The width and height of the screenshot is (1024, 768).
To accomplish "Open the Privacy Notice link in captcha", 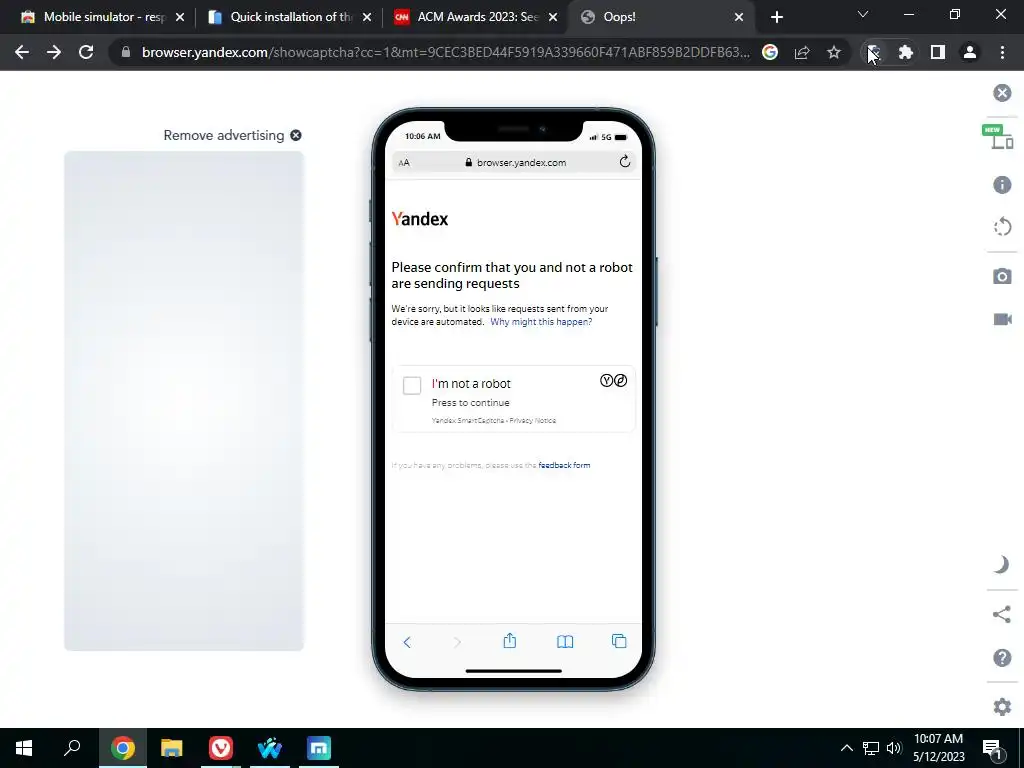I will (x=532, y=421).
